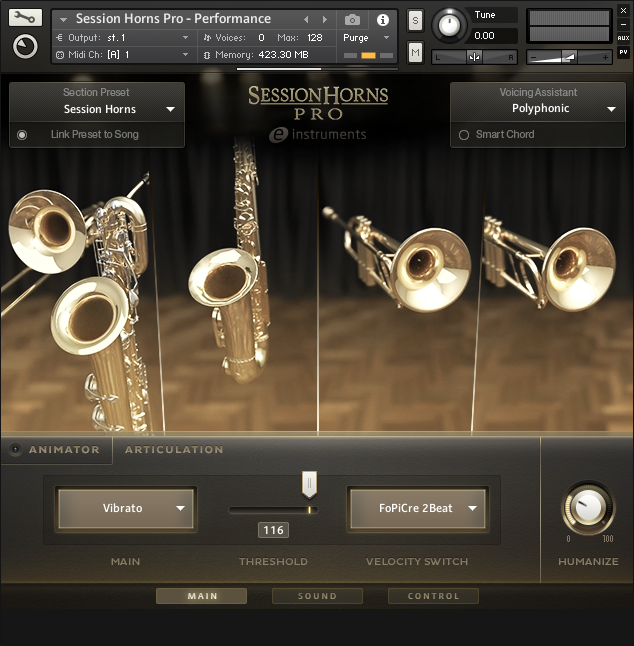Open the Voicing Assistant Polyphonic dropdown
Image resolution: width=634 pixels, height=646 pixels.
pyautogui.click(x=538, y=108)
